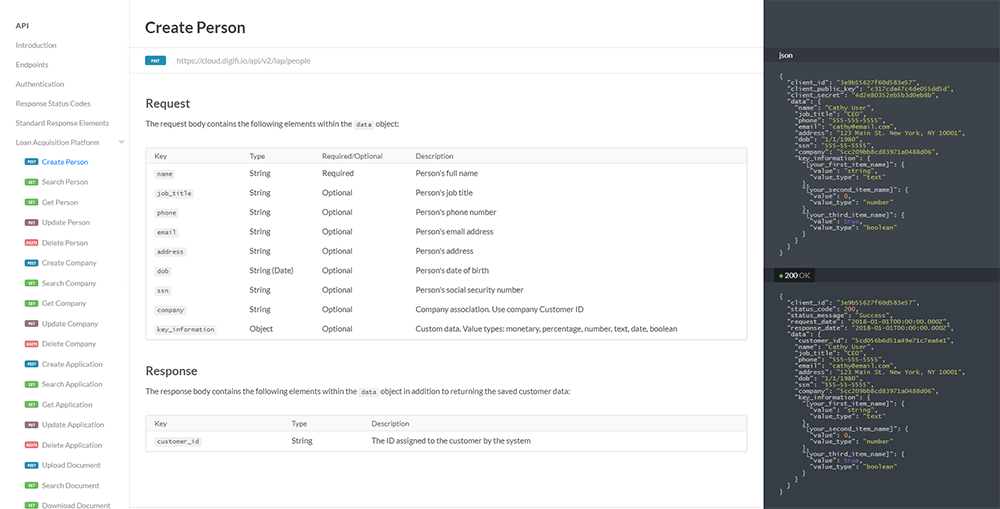Select the json tab in code panel
Screen dimensions: 1000x509
click(x=786, y=56)
